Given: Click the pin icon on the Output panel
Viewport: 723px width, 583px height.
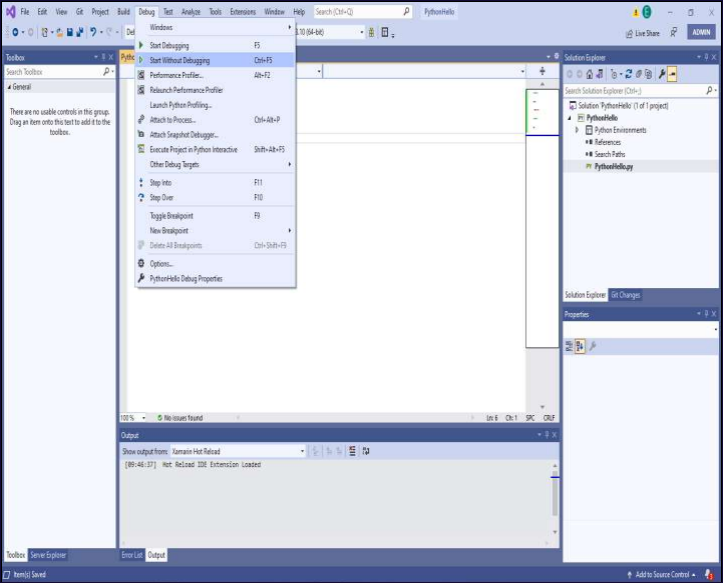Looking at the screenshot, I should click(547, 435).
